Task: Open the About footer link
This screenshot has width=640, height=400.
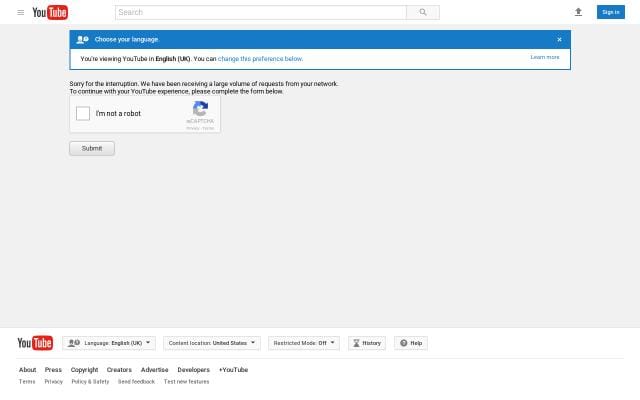Action: [x=27, y=370]
